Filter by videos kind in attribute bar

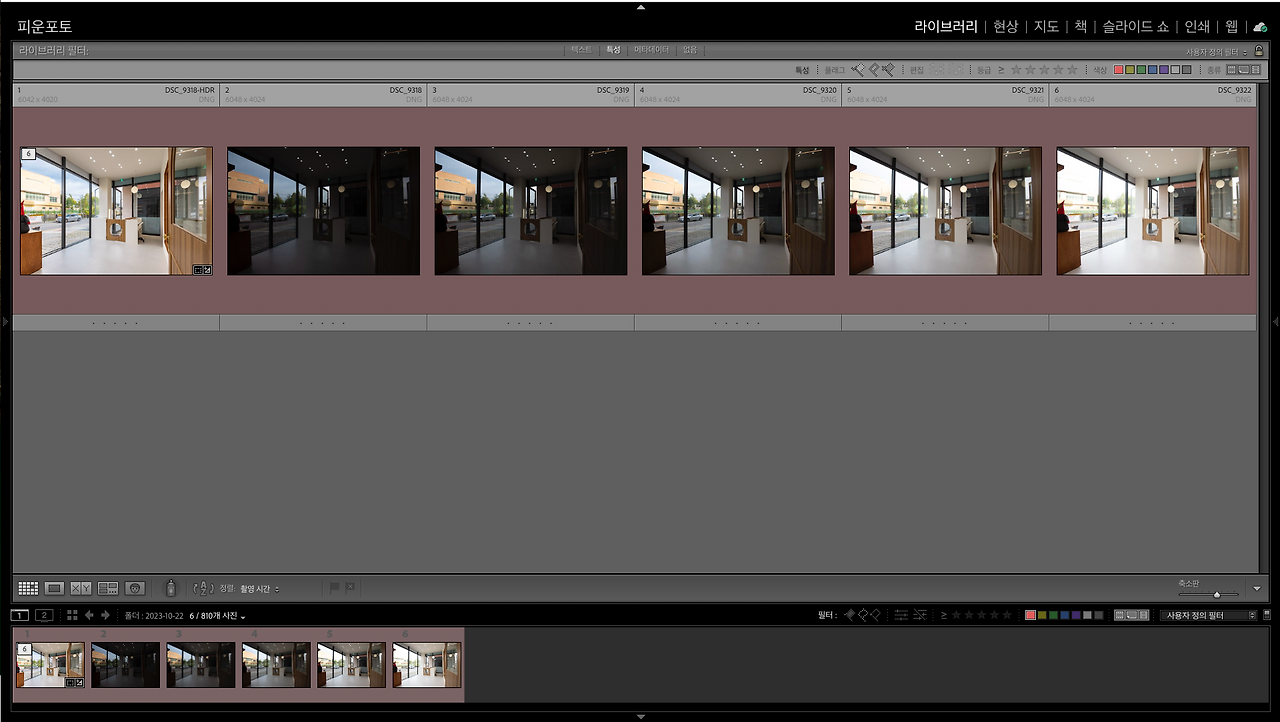pyautogui.click(x=1256, y=70)
